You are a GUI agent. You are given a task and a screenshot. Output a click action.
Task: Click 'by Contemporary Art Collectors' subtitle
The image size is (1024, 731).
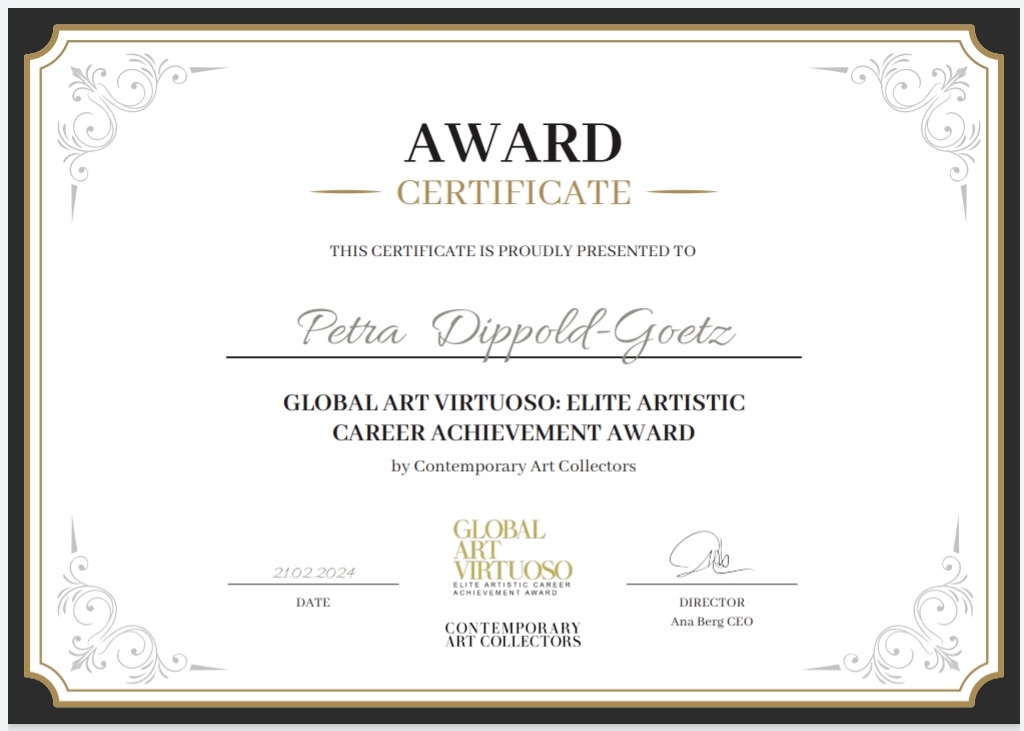pos(513,466)
